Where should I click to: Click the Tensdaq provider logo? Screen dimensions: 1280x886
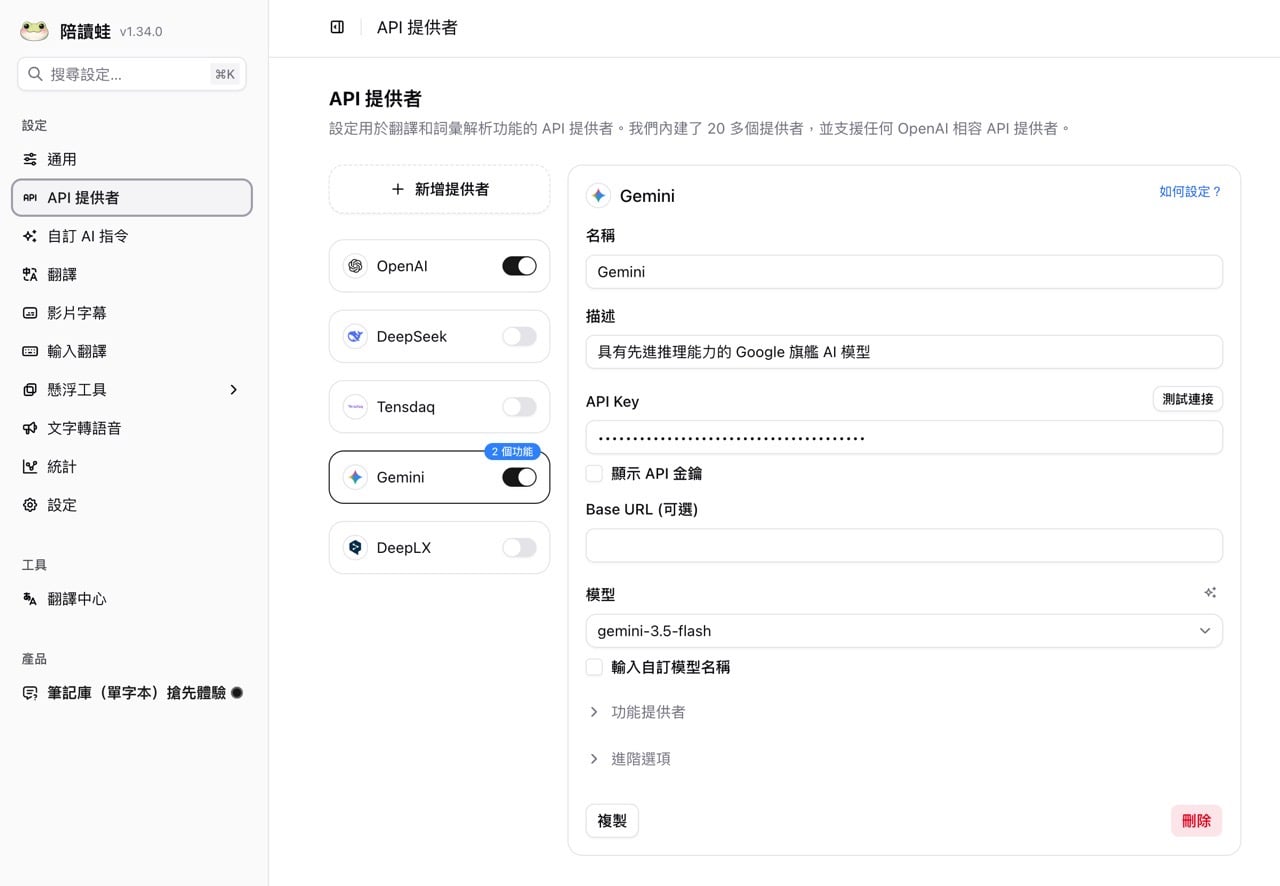coord(355,407)
